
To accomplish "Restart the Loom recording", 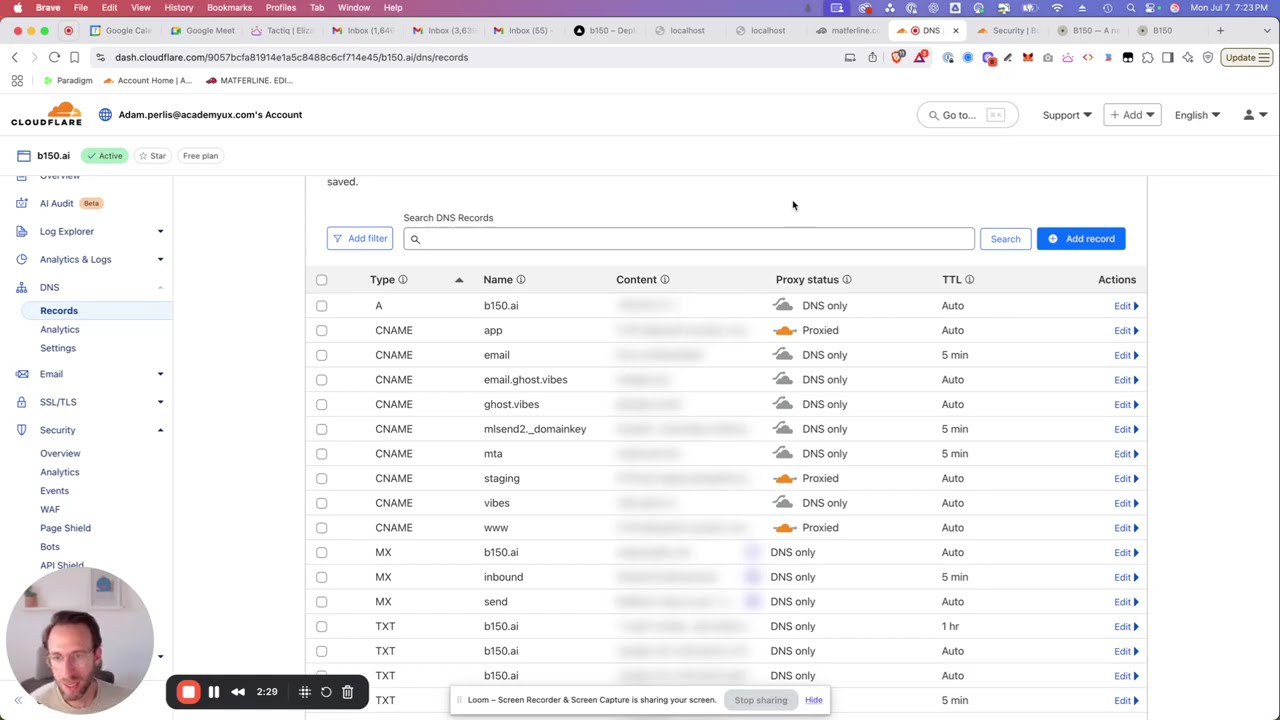I will (326, 692).
